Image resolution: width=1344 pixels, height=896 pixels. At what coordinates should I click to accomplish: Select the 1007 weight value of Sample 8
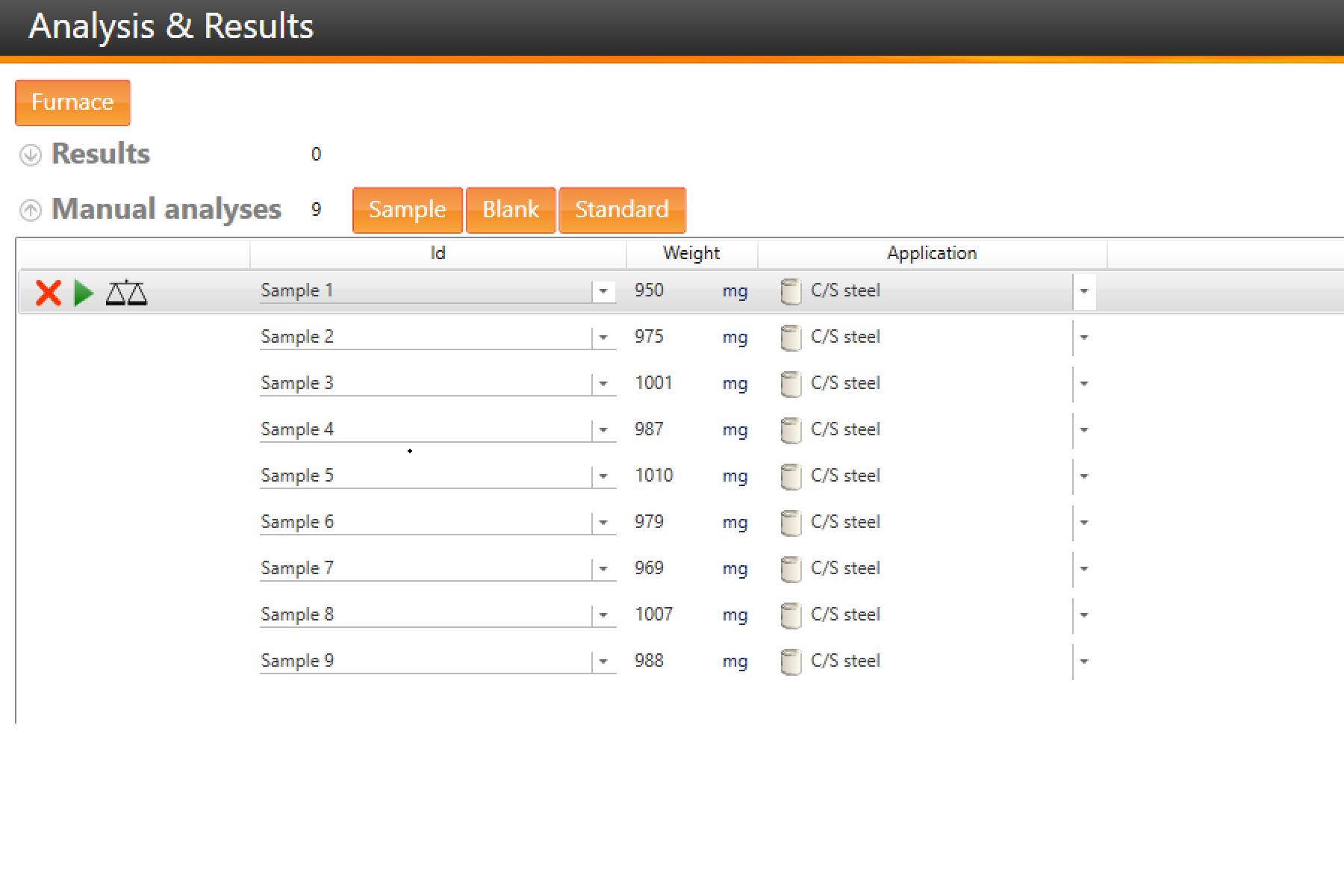654,615
